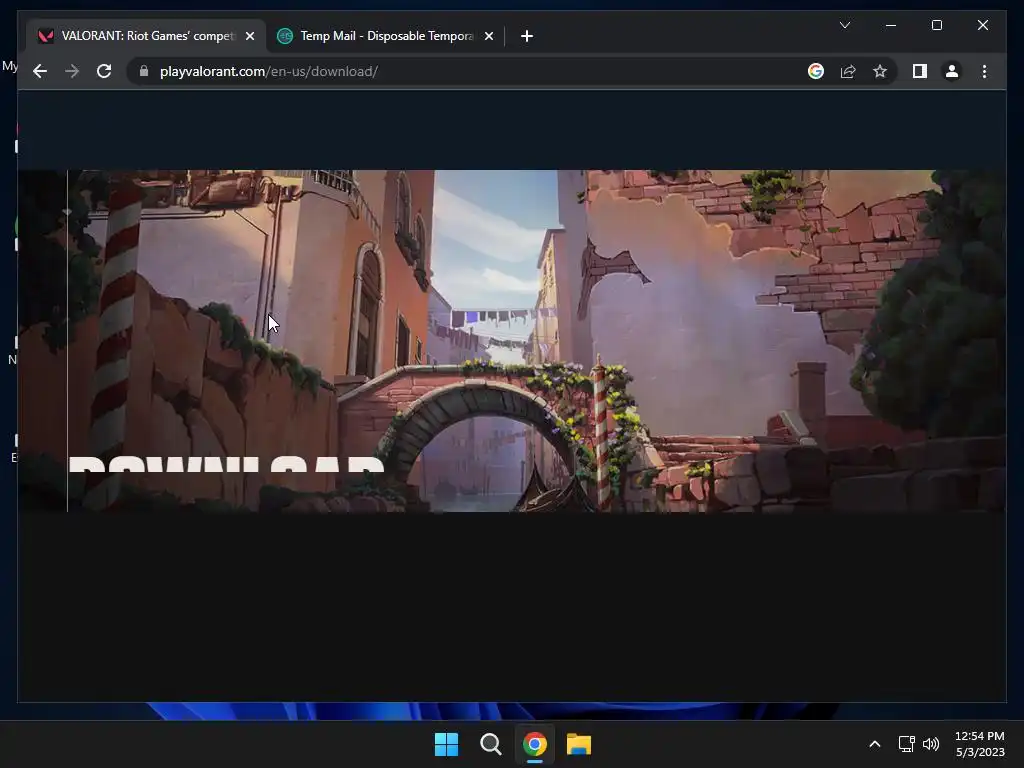Open the network status tray icon
Screen dimensions: 1024x768
[906, 744]
